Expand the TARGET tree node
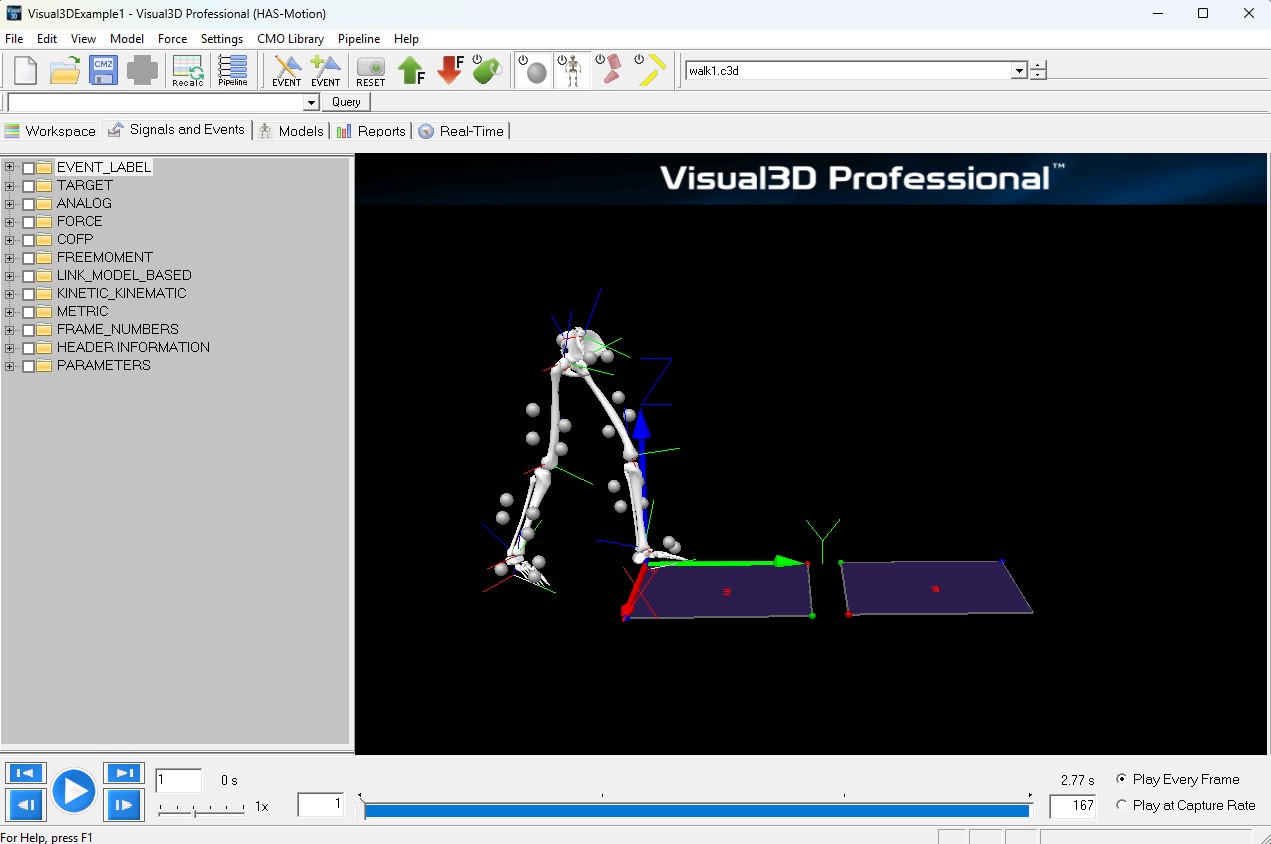 10,186
